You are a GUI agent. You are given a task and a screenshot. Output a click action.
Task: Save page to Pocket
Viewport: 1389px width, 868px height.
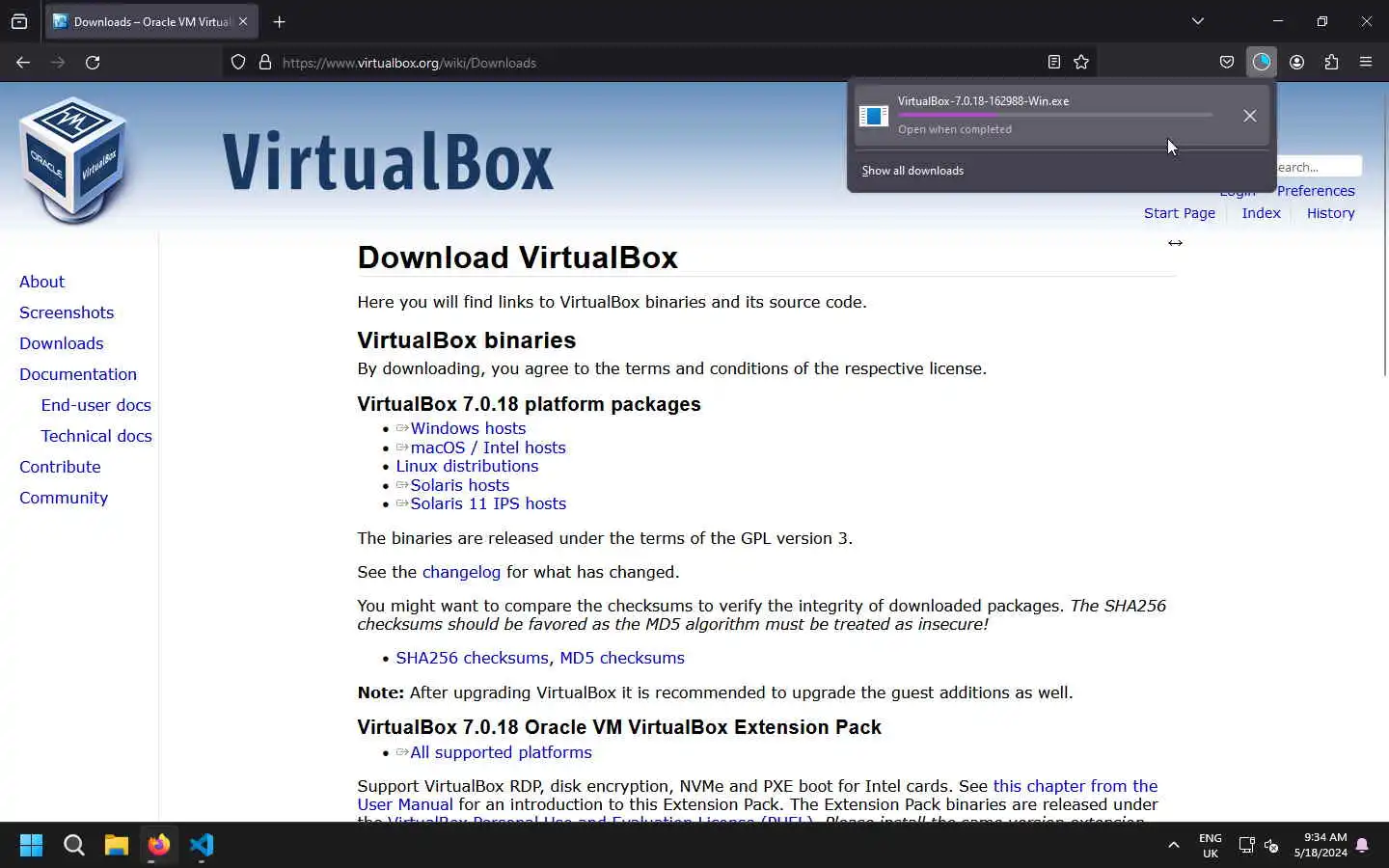[x=1226, y=63]
